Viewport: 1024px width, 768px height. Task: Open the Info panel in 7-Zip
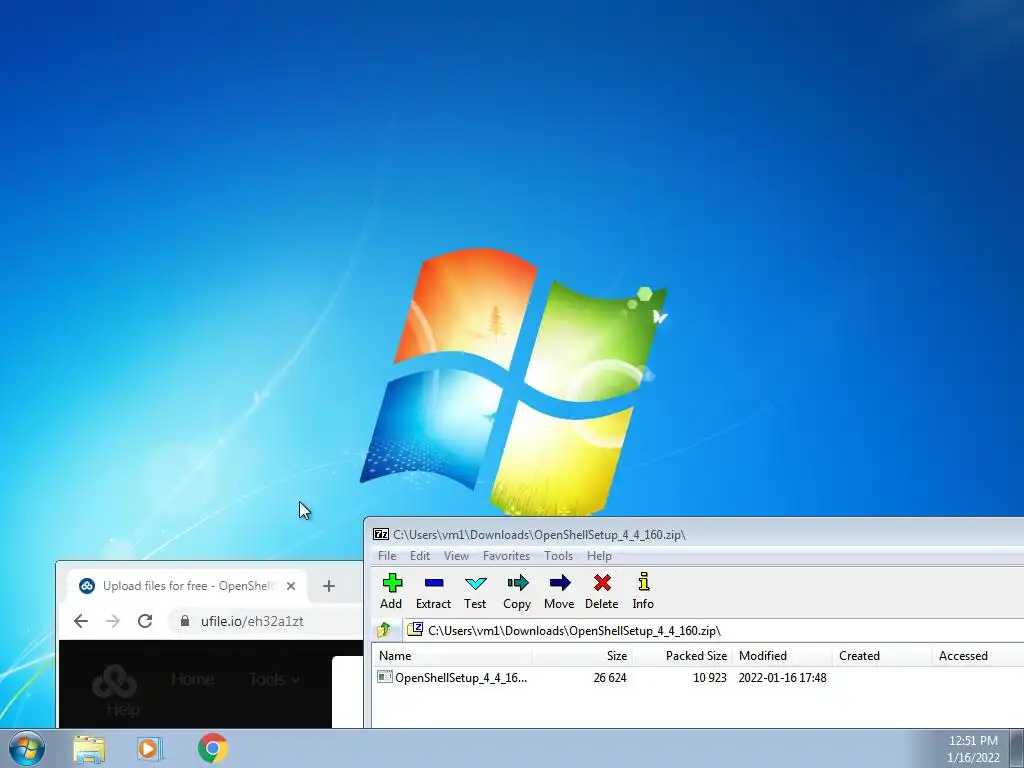click(x=643, y=591)
